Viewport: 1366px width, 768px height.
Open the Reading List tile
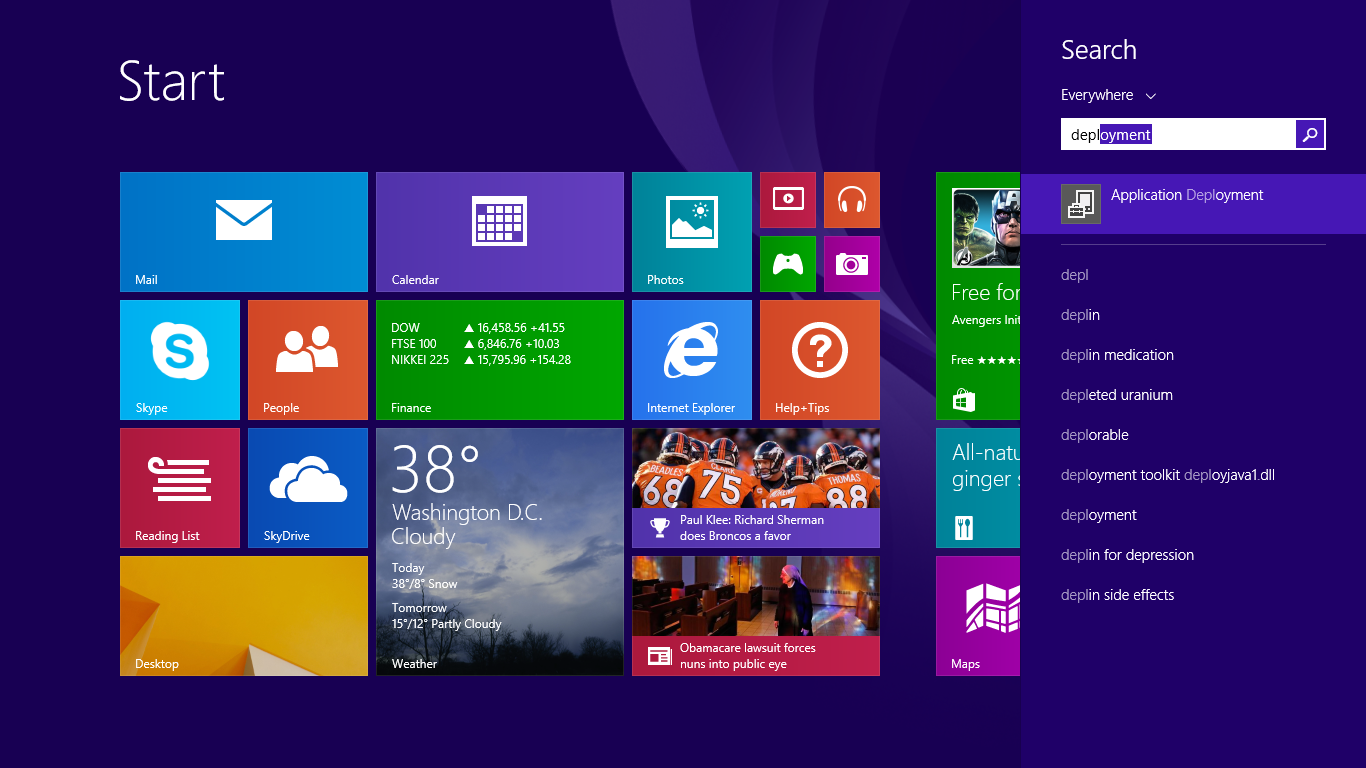[x=180, y=488]
